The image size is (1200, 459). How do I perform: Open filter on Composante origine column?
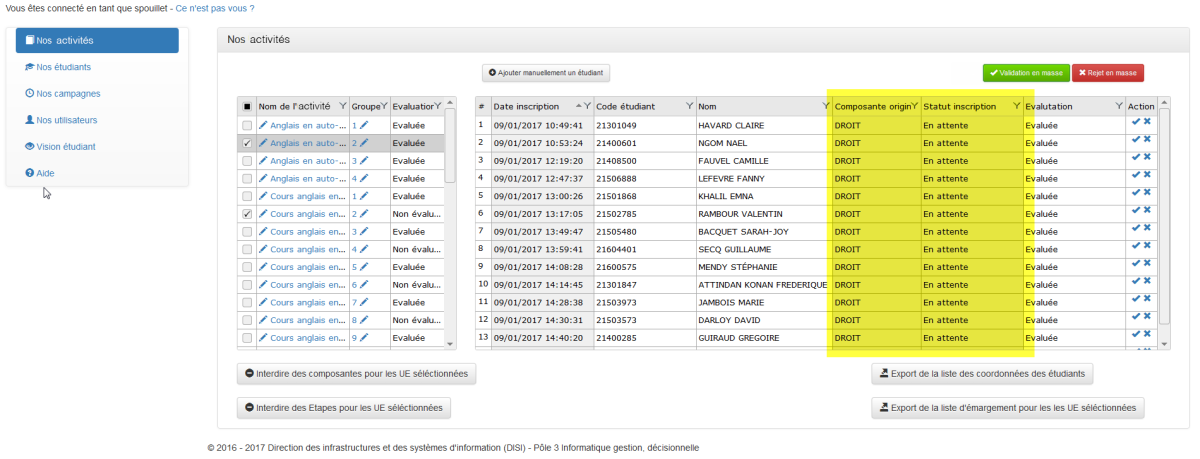point(914,106)
